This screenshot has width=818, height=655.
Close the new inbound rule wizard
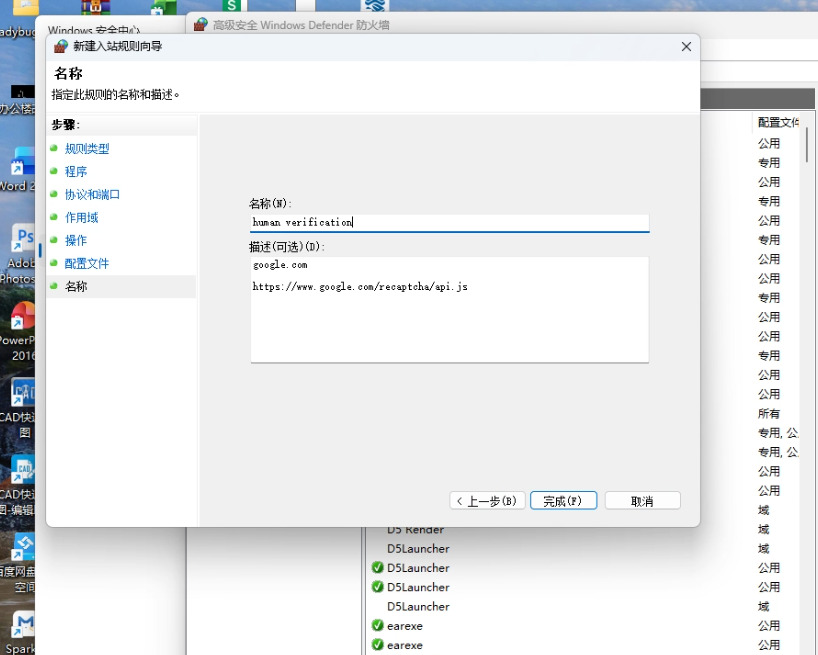pyautogui.click(x=686, y=47)
